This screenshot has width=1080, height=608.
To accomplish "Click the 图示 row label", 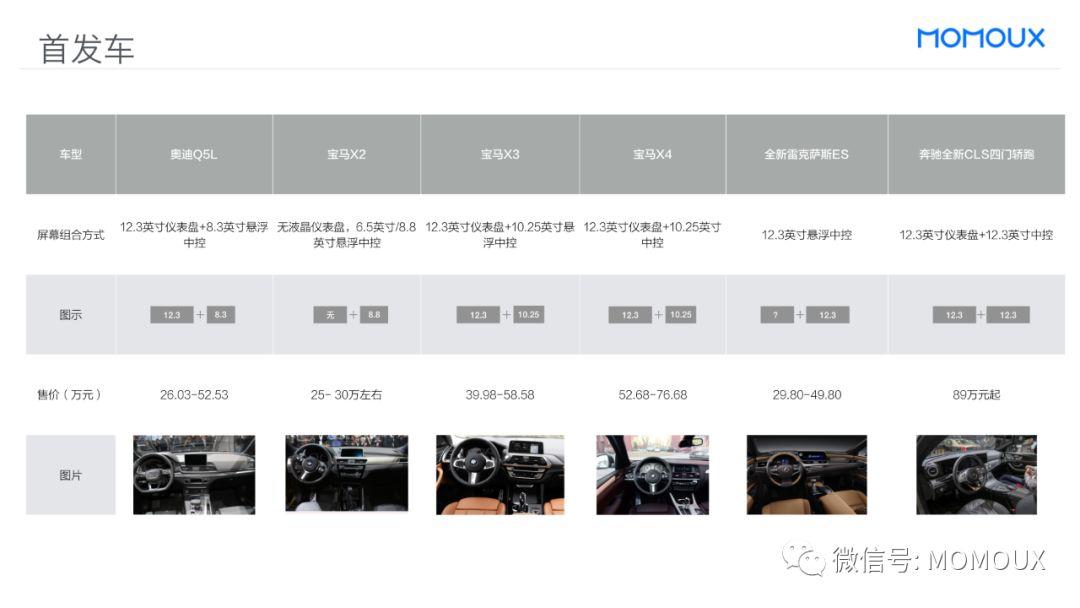I will click(x=70, y=315).
